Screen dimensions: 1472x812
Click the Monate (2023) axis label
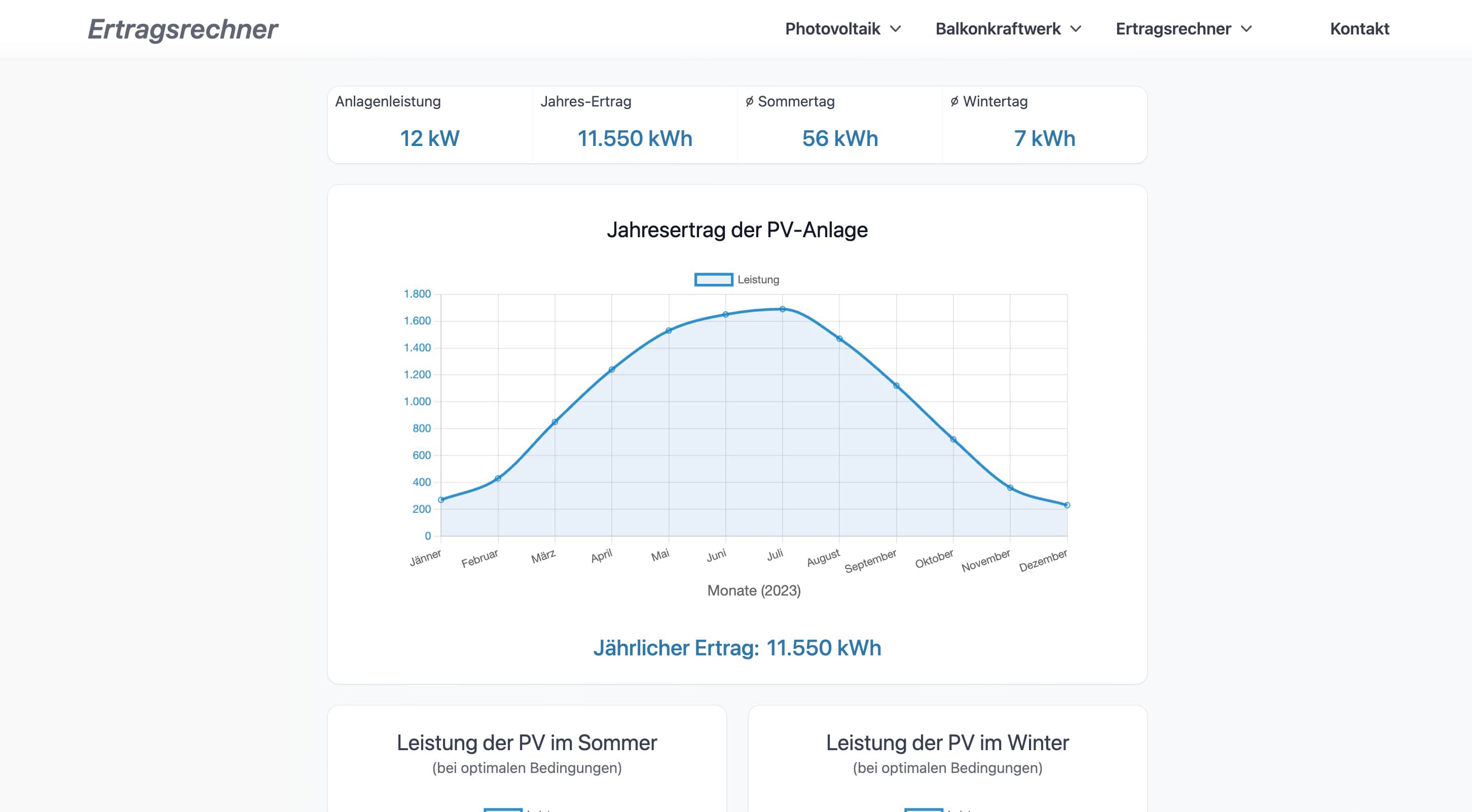(754, 590)
